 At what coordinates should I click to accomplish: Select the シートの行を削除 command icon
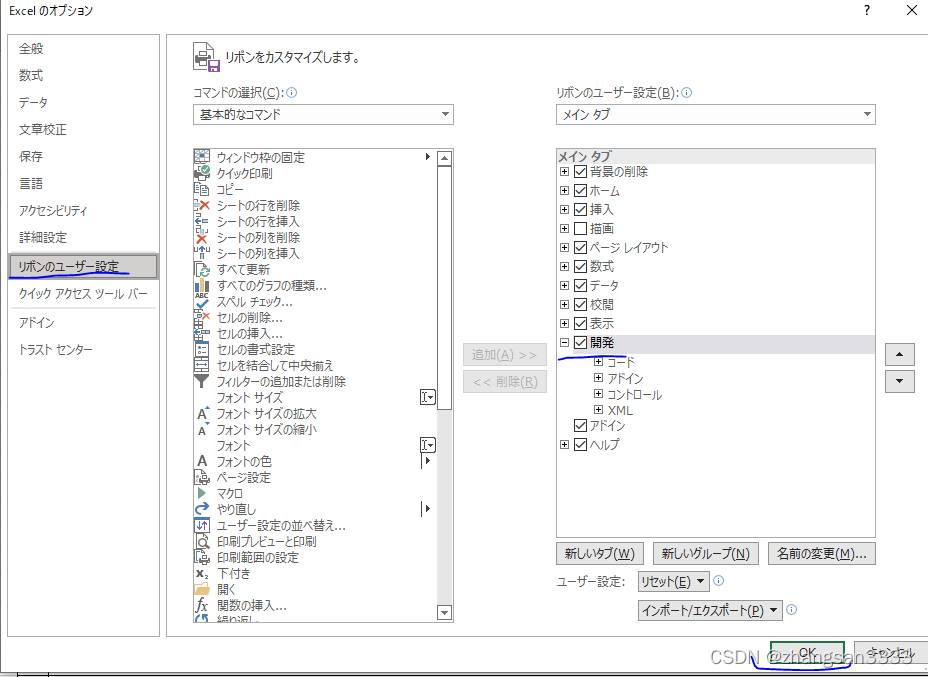[x=202, y=205]
